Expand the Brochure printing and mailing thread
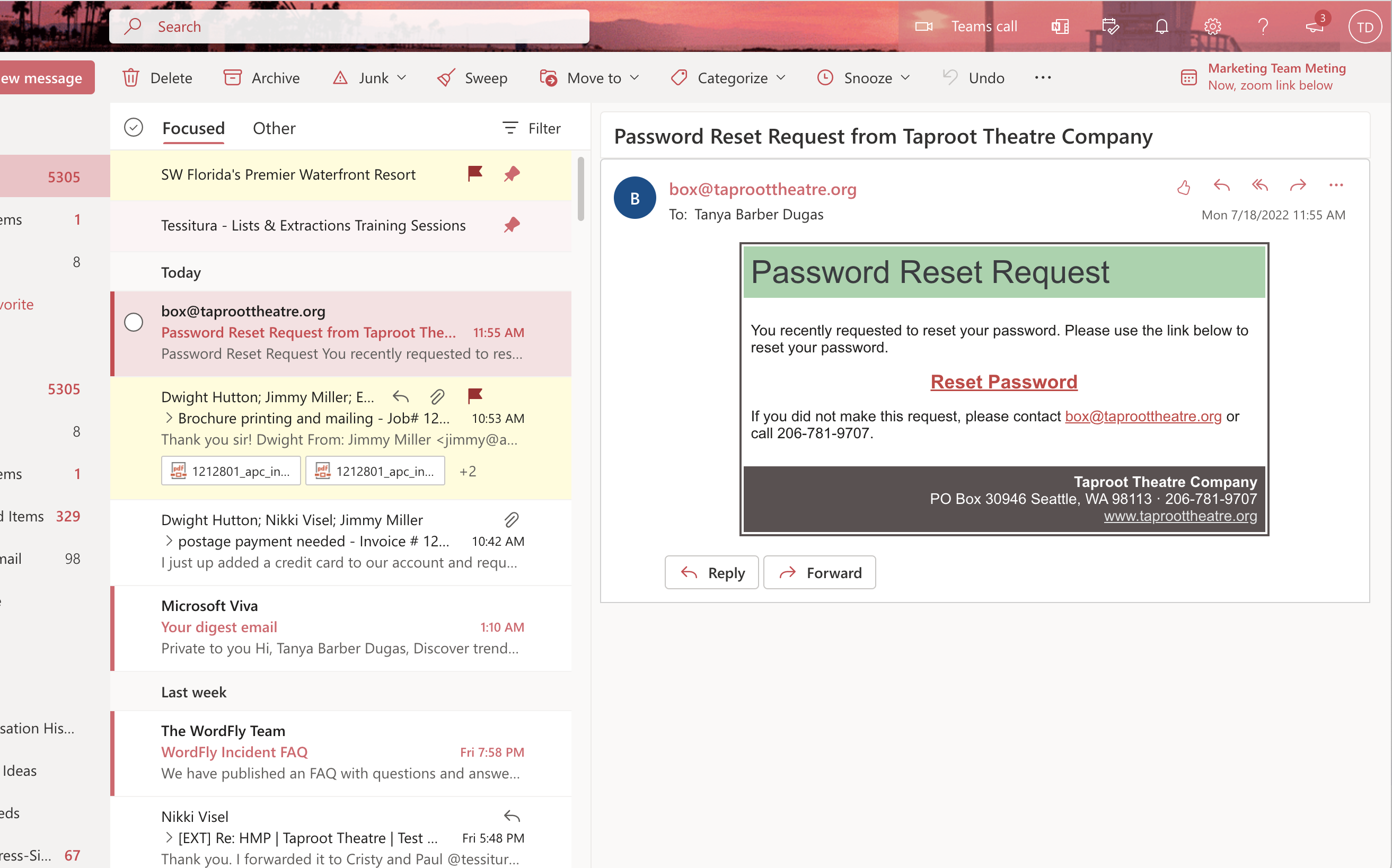This screenshot has width=1392, height=868. point(169,418)
